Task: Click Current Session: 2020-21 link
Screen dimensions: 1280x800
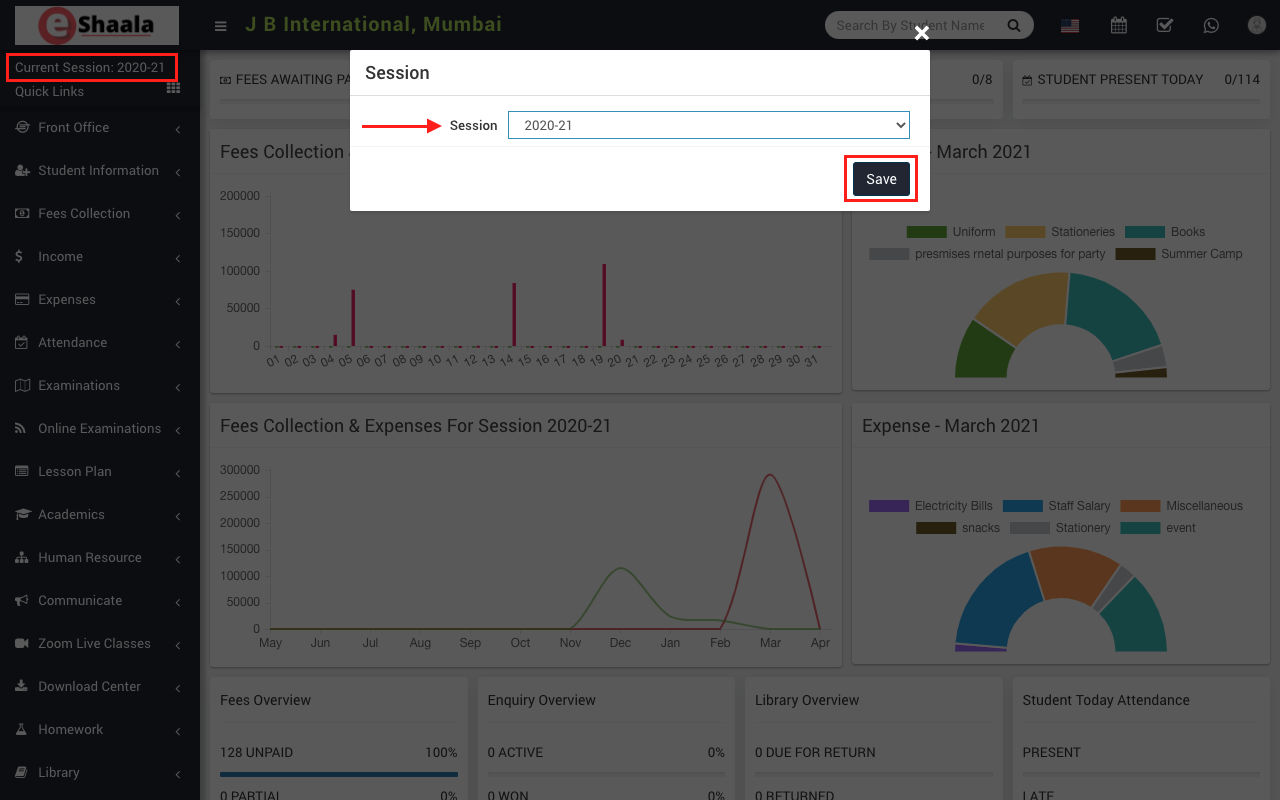Action: click(x=90, y=67)
